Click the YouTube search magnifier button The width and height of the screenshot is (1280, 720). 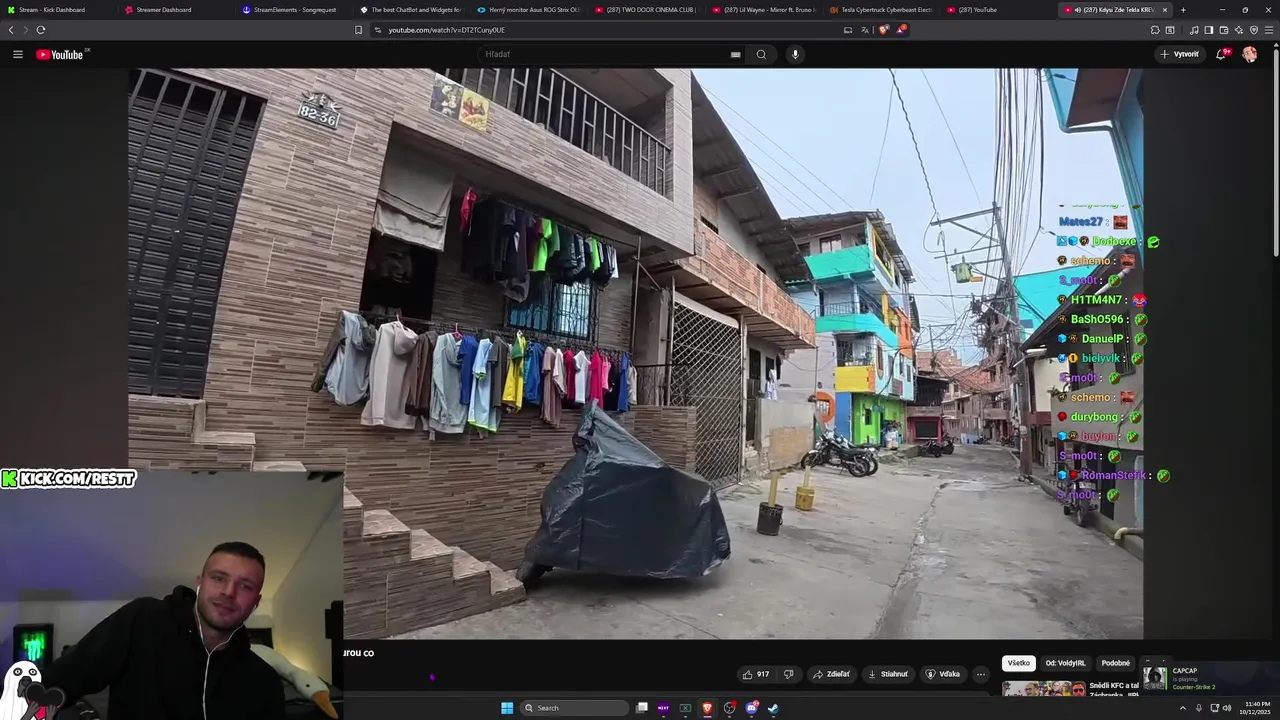click(761, 54)
